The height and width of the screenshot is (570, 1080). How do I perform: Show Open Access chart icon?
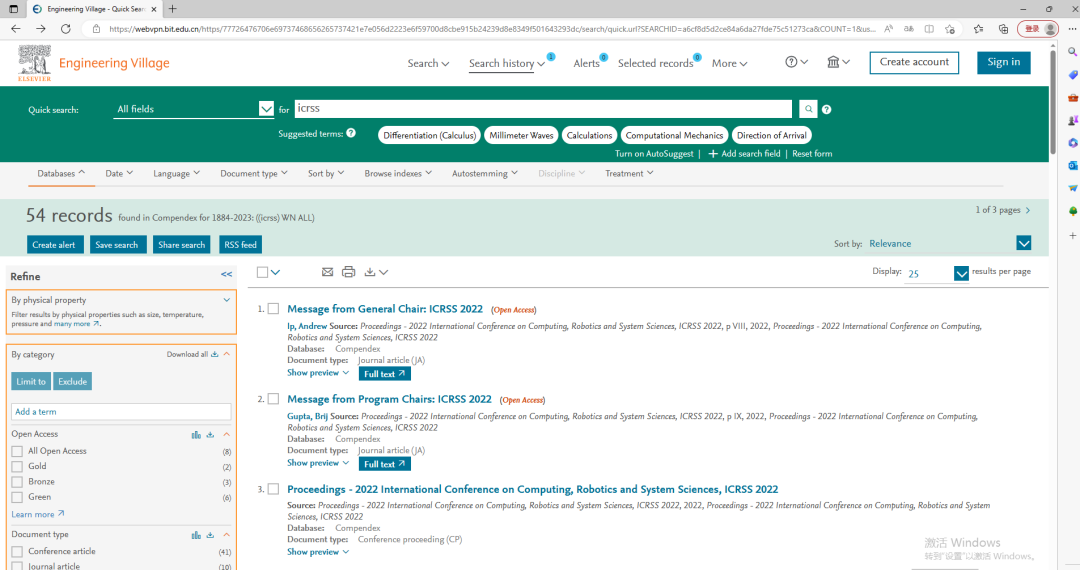[x=196, y=434]
